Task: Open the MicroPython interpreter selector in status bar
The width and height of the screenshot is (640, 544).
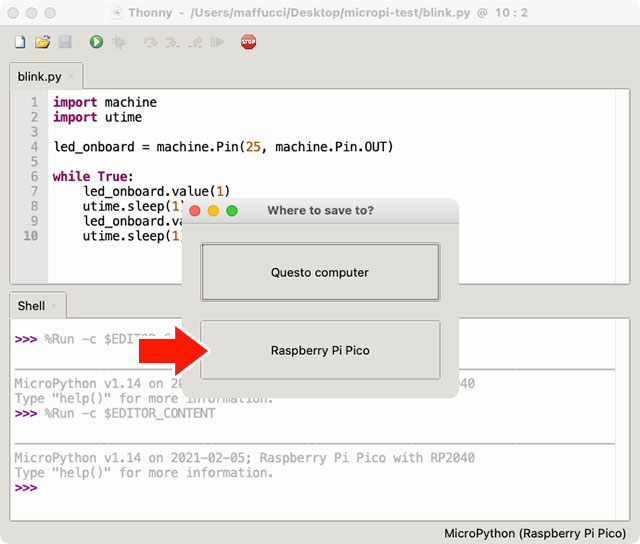Action: tap(535, 534)
